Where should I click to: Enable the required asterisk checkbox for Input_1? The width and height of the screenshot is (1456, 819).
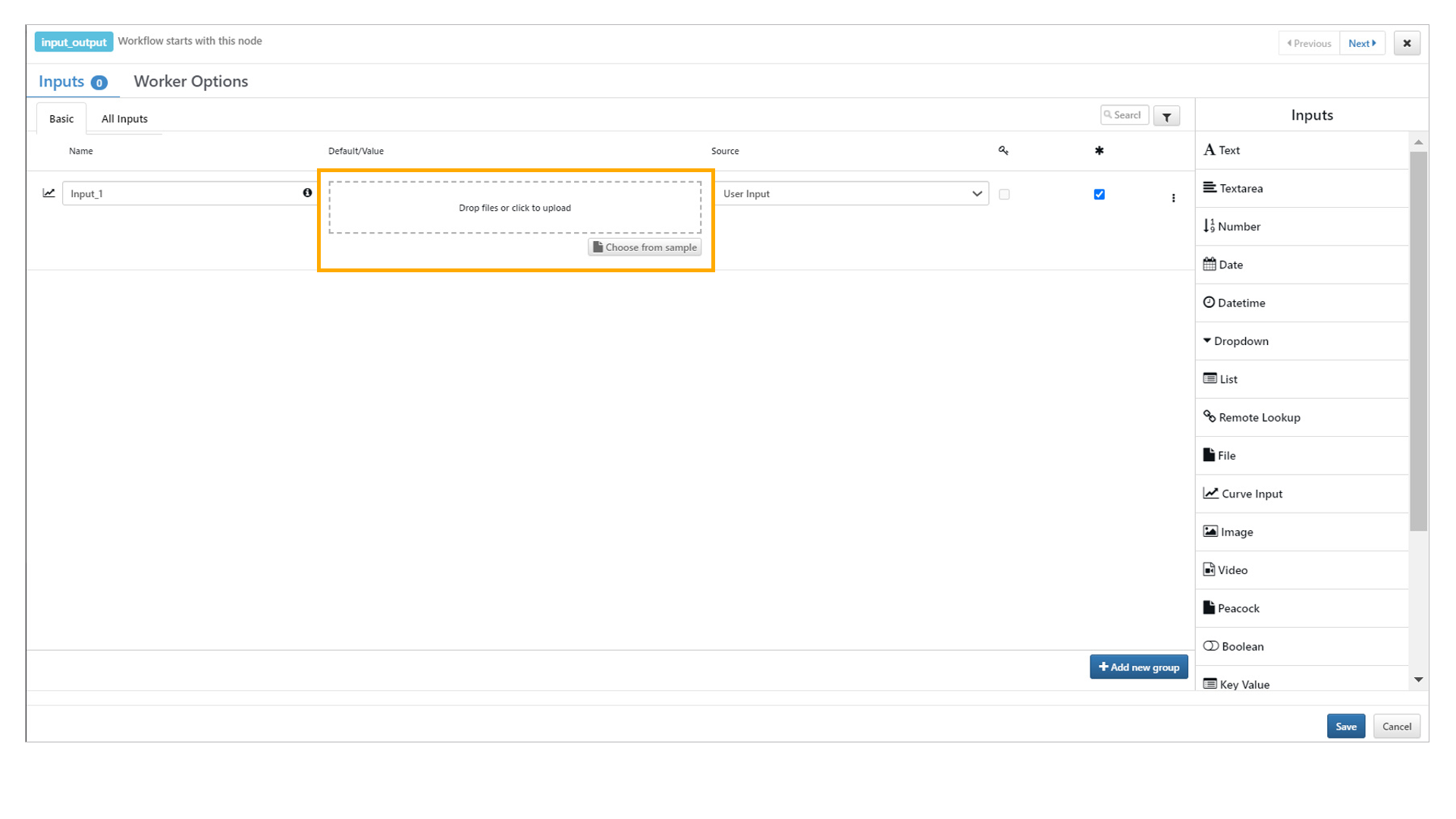pyautogui.click(x=1100, y=194)
